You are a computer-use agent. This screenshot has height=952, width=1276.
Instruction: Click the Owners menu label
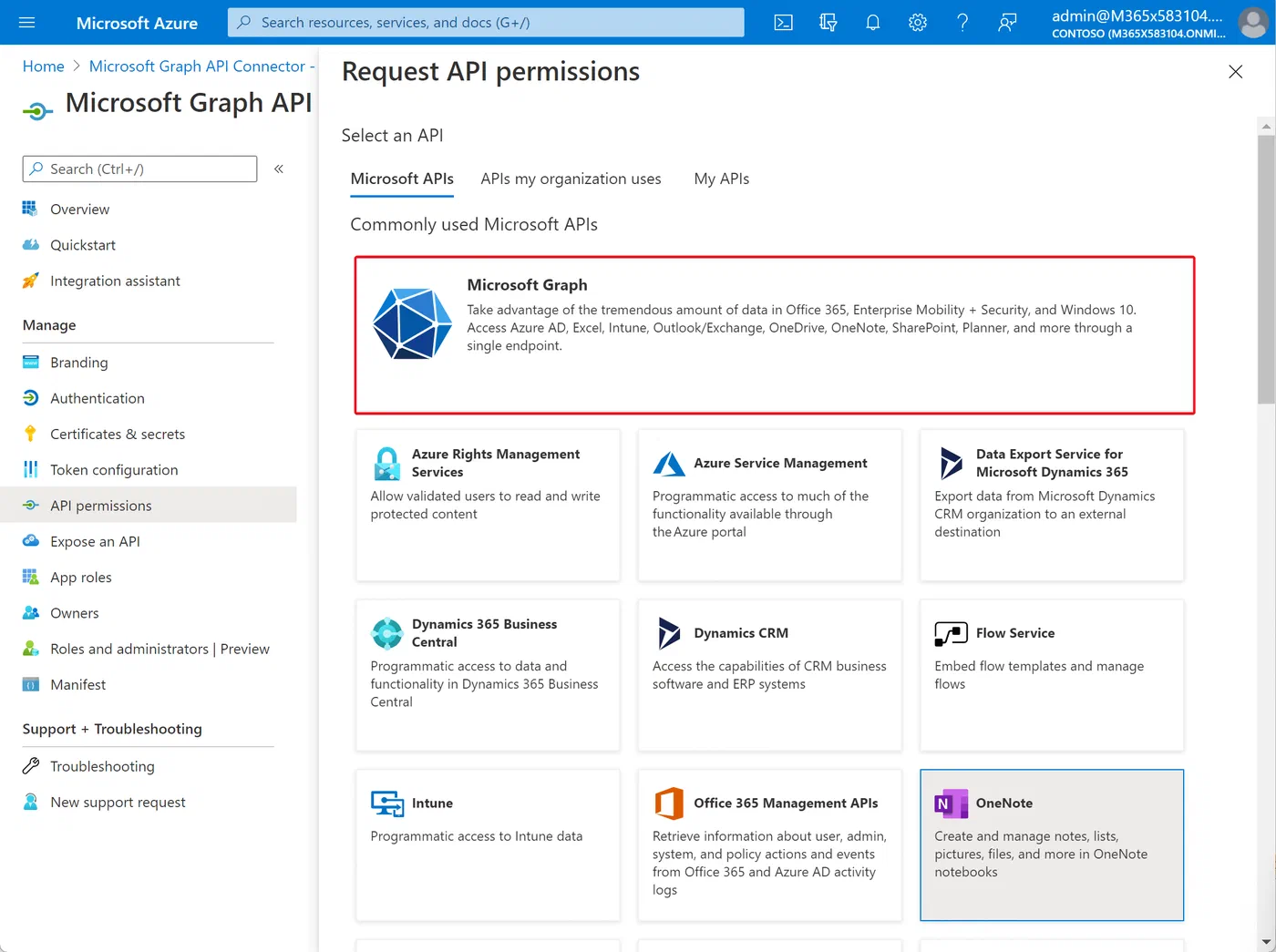pos(75,613)
